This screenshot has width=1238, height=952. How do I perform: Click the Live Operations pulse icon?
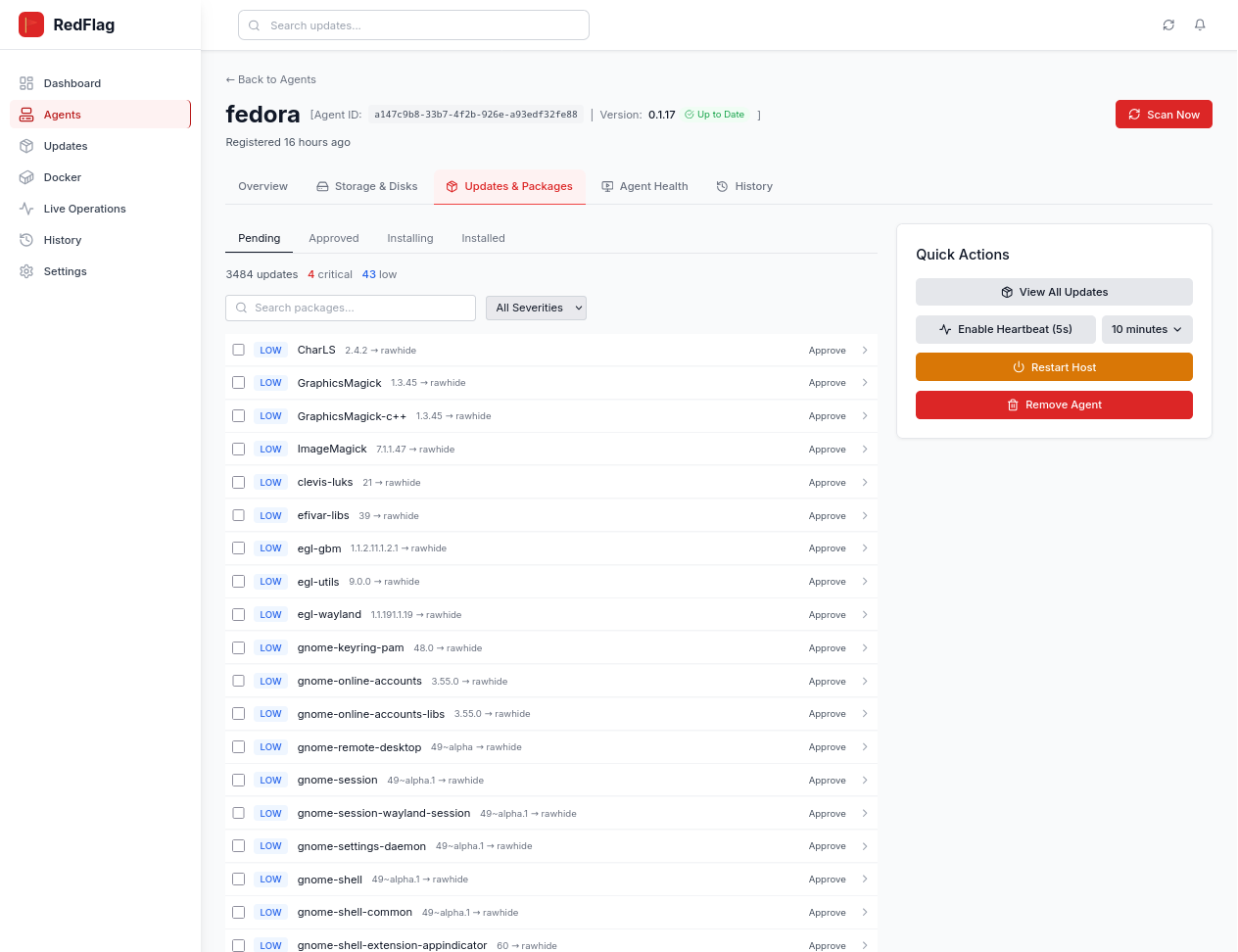[x=26, y=209]
